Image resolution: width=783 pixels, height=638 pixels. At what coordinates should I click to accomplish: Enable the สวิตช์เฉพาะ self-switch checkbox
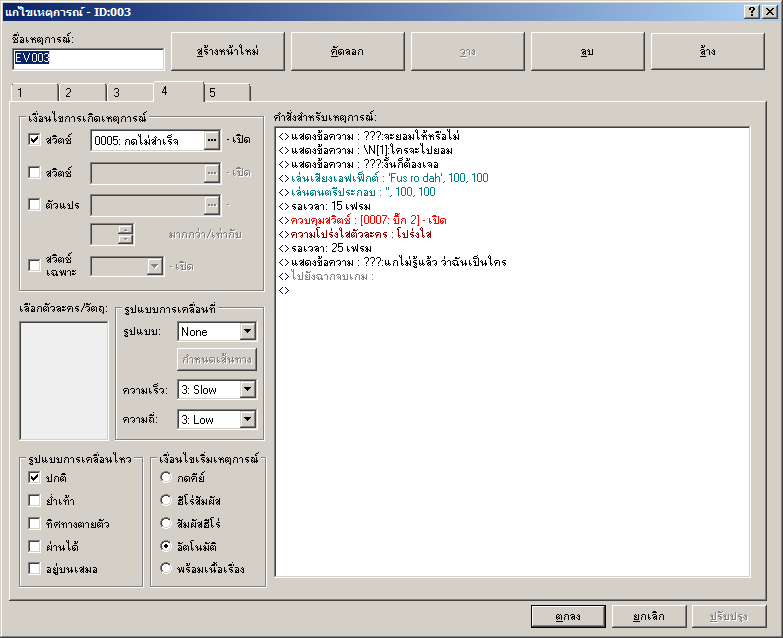pyautogui.click(x=34, y=265)
